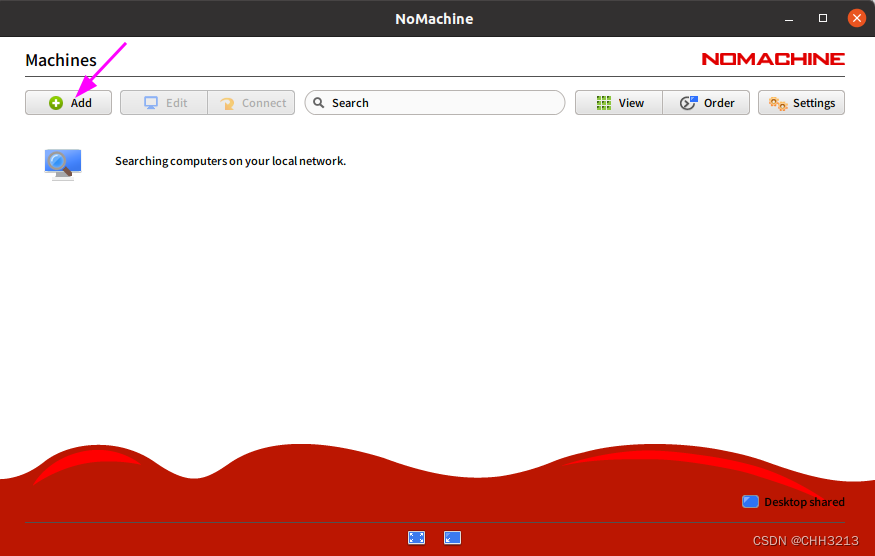Maximize the NoMachine window
875x556 pixels.
coord(823,18)
